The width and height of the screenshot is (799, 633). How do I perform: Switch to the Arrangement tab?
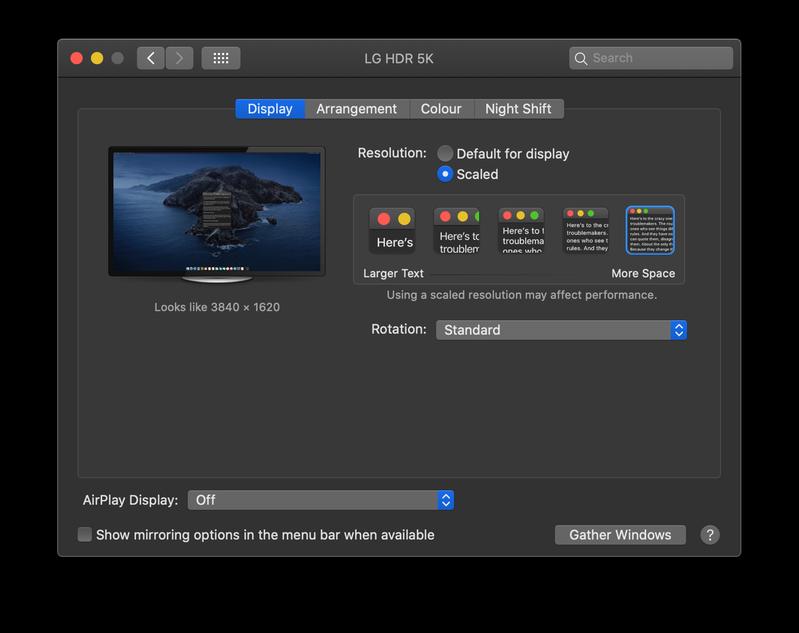point(357,109)
